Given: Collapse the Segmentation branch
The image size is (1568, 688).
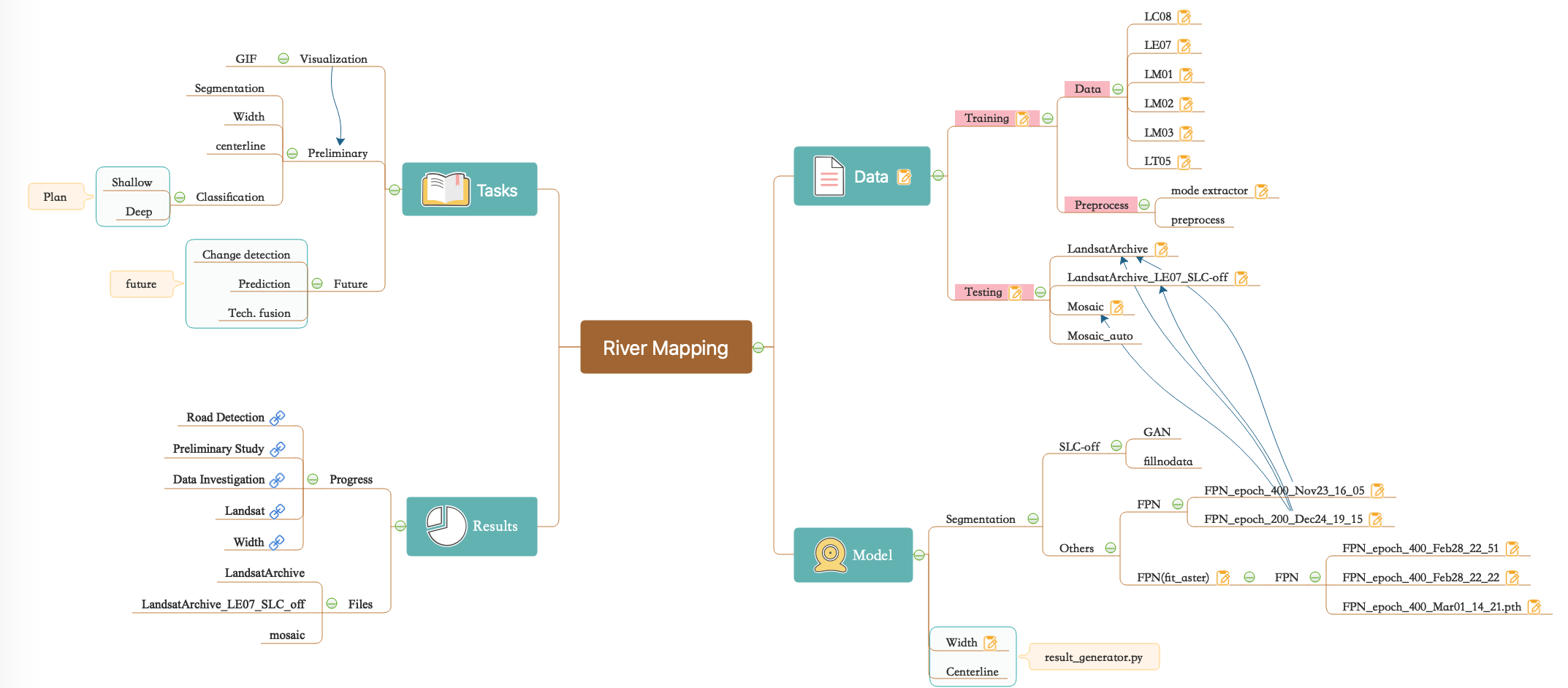Looking at the screenshot, I should point(1033,519).
